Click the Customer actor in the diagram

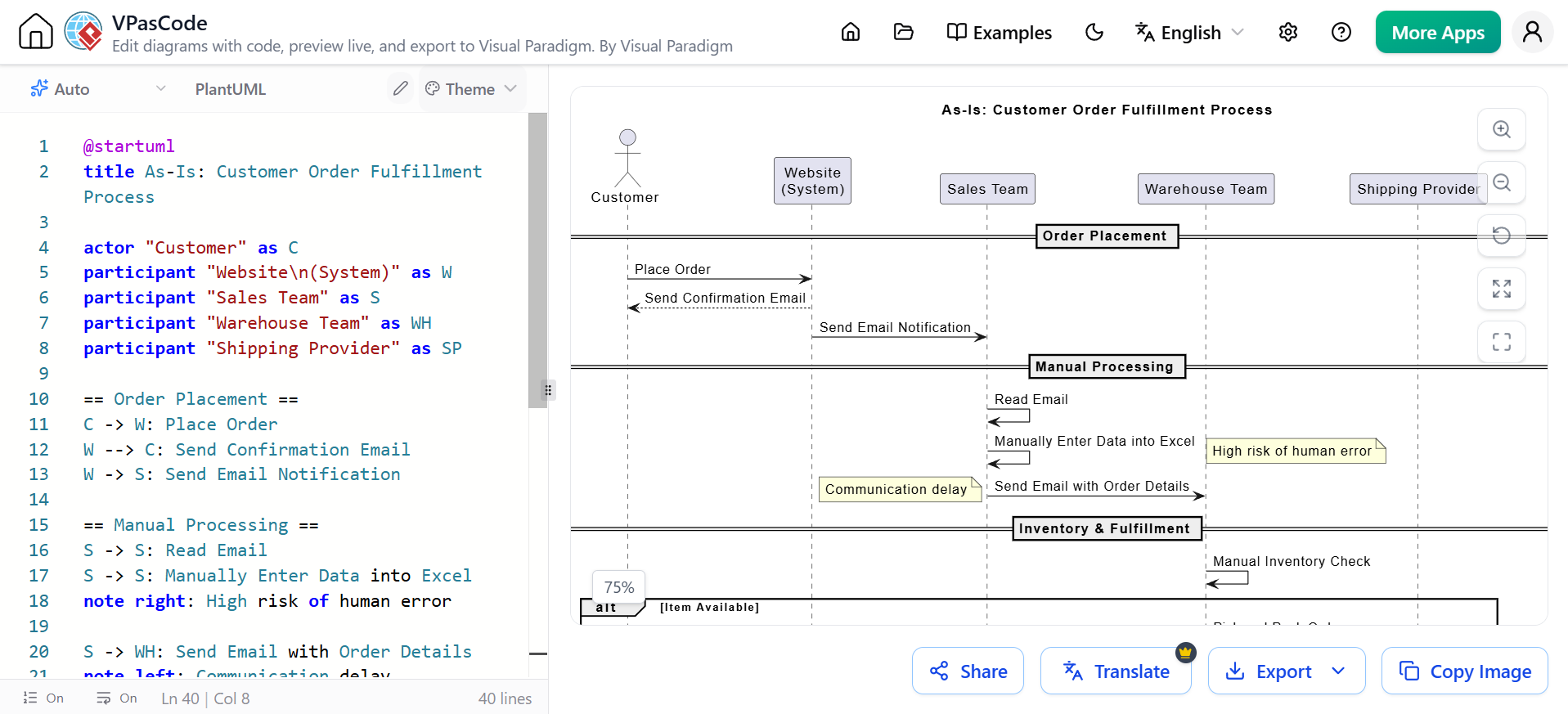pyautogui.click(x=626, y=167)
